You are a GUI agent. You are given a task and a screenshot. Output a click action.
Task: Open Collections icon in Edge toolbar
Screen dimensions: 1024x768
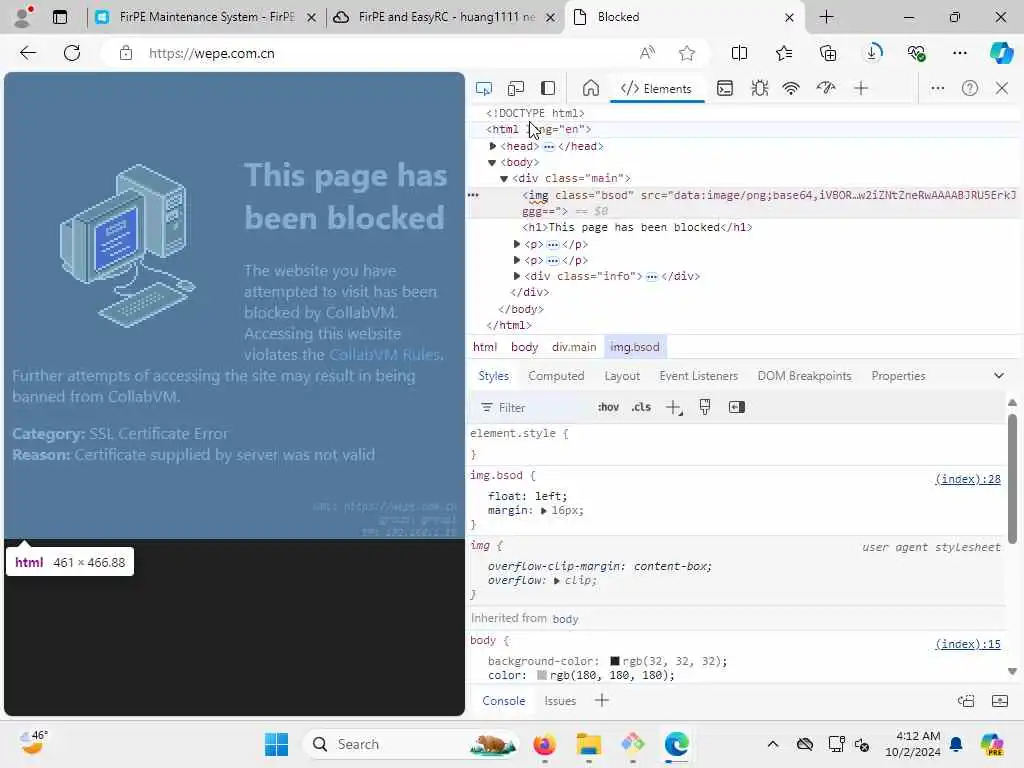(827, 54)
